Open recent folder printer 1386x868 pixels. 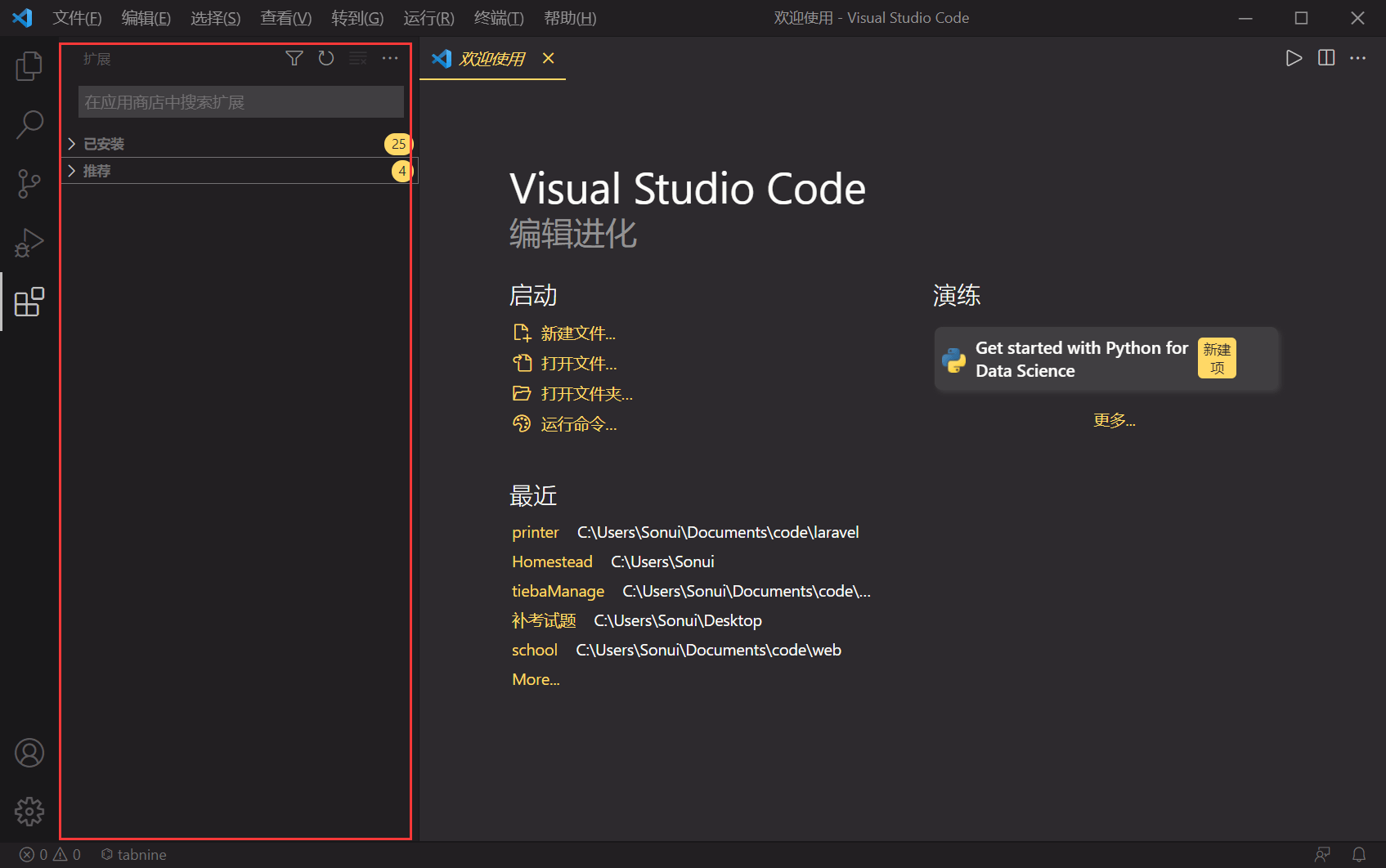(x=536, y=532)
